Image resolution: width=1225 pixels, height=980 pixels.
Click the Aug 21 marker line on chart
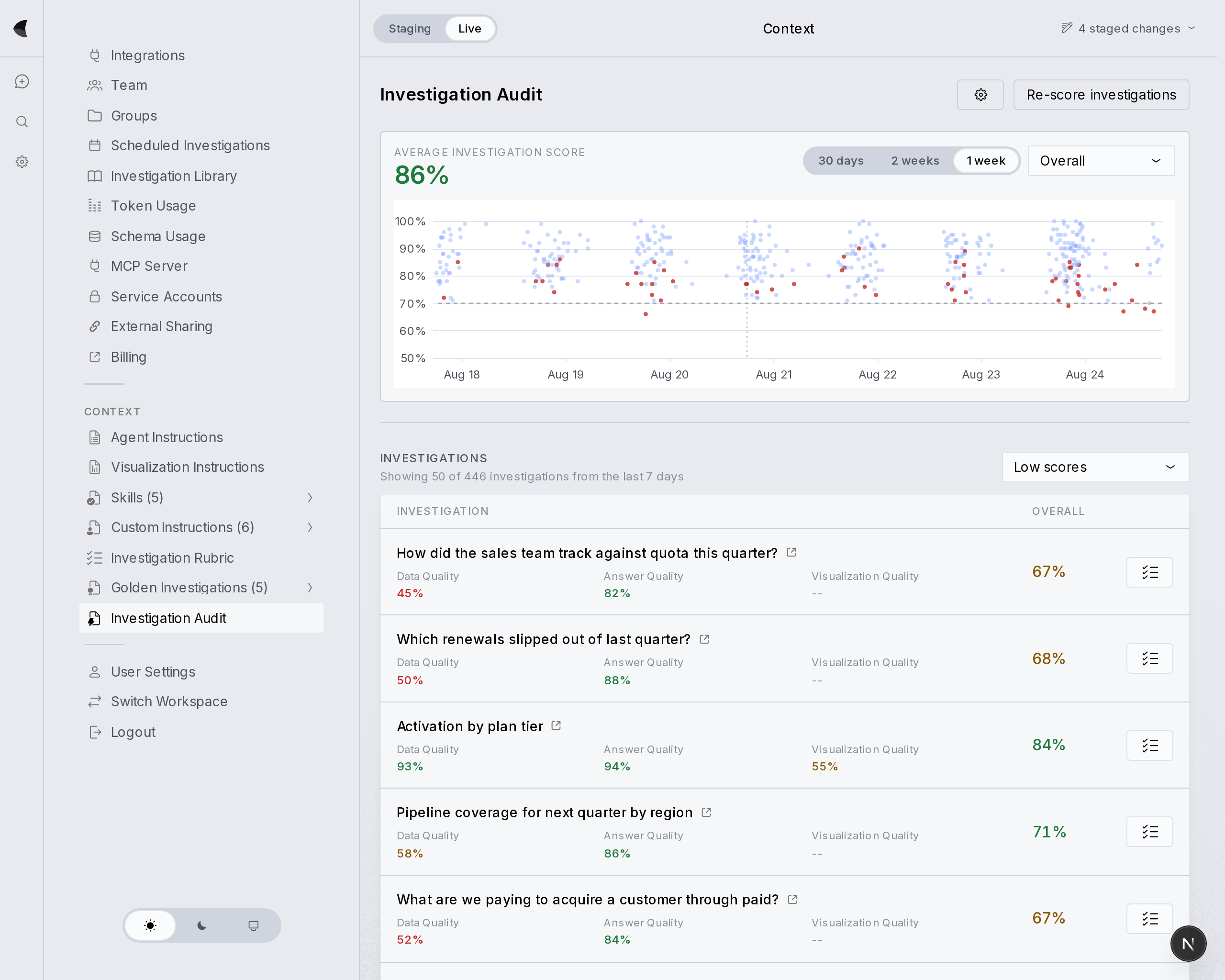point(746,290)
